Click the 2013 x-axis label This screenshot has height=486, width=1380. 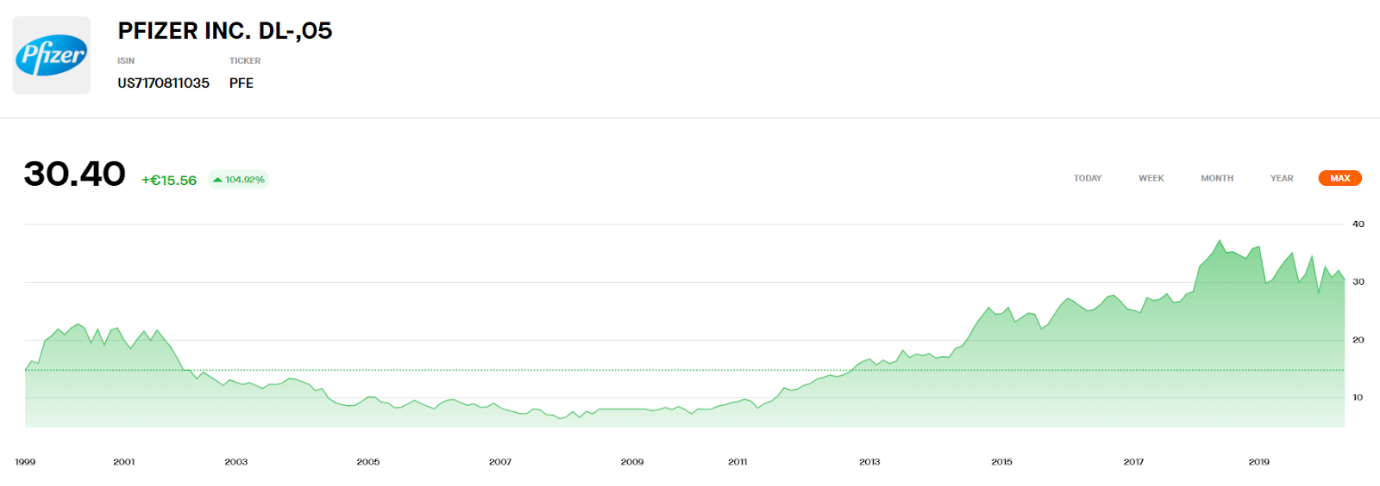pyautogui.click(x=869, y=462)
